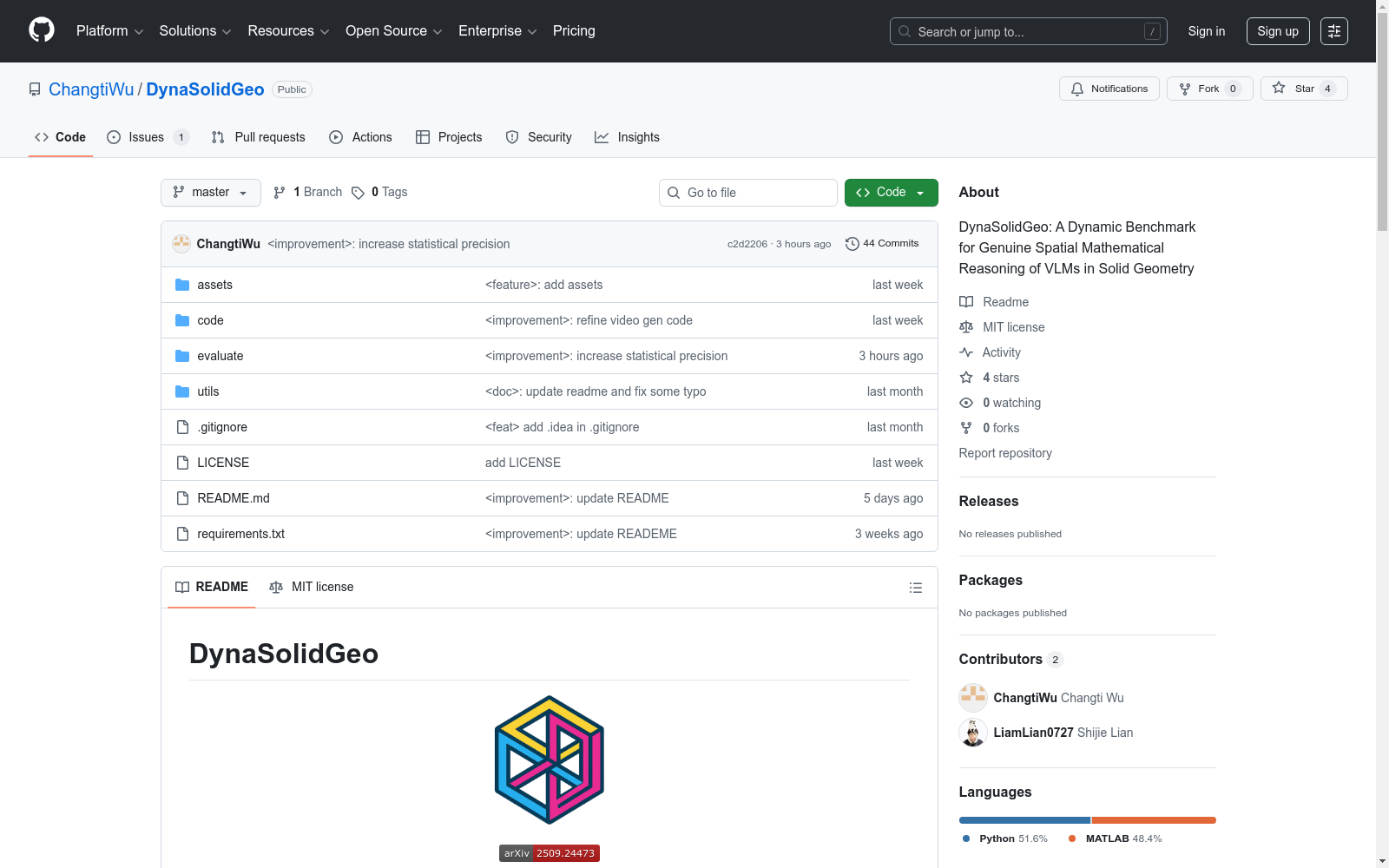Click the GitHub logo icon

42,30
